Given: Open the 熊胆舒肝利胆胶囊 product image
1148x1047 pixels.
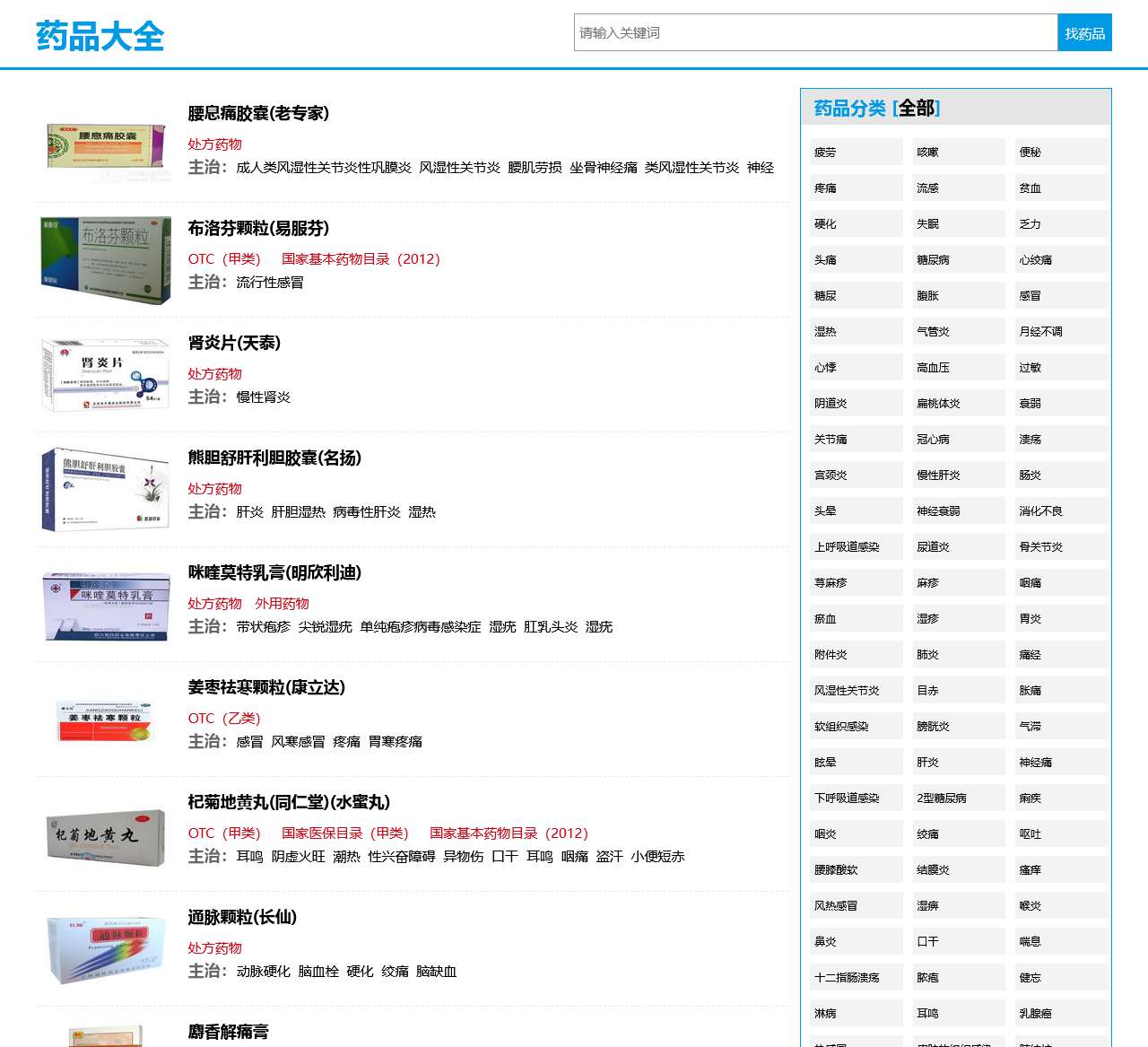Looking at the screenshot, I should click(106, 490).
